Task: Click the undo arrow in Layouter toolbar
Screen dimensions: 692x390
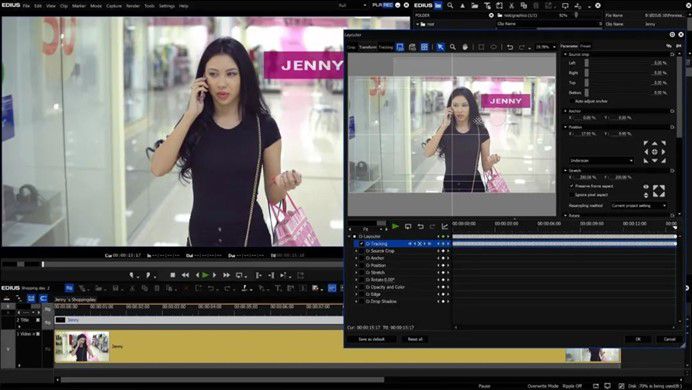Action: tap(510, 47)
